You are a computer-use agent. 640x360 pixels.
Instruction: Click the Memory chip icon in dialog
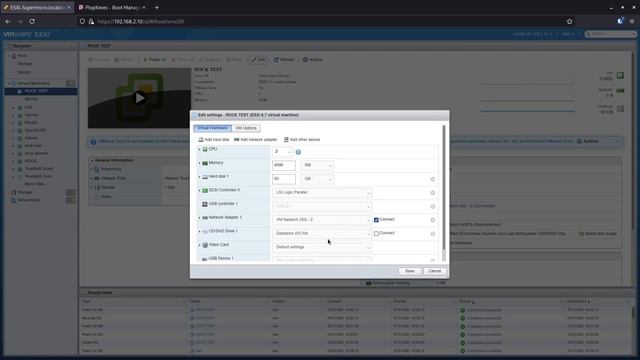coord(205,163)
